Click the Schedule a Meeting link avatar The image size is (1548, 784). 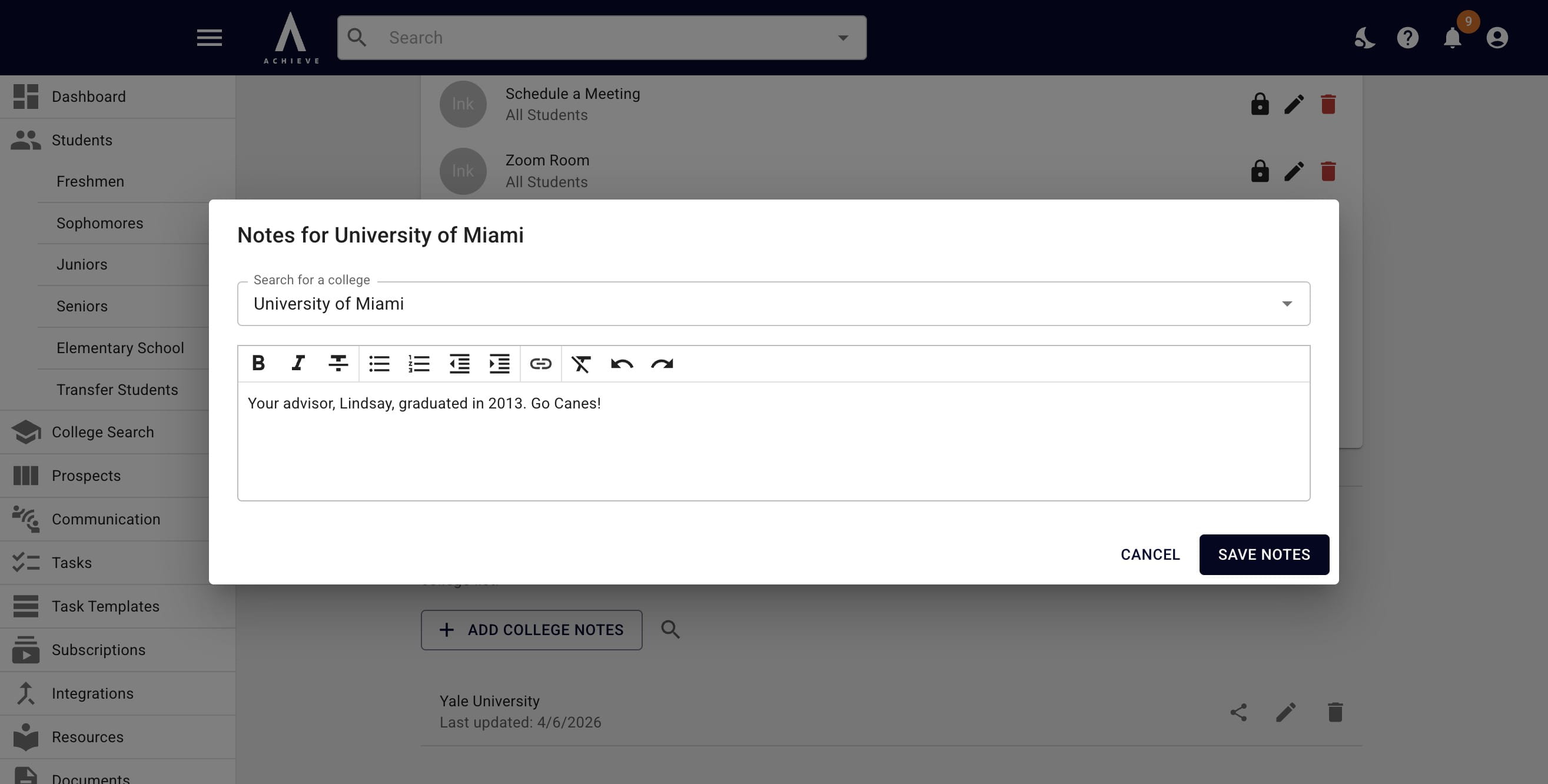point(463,104)
